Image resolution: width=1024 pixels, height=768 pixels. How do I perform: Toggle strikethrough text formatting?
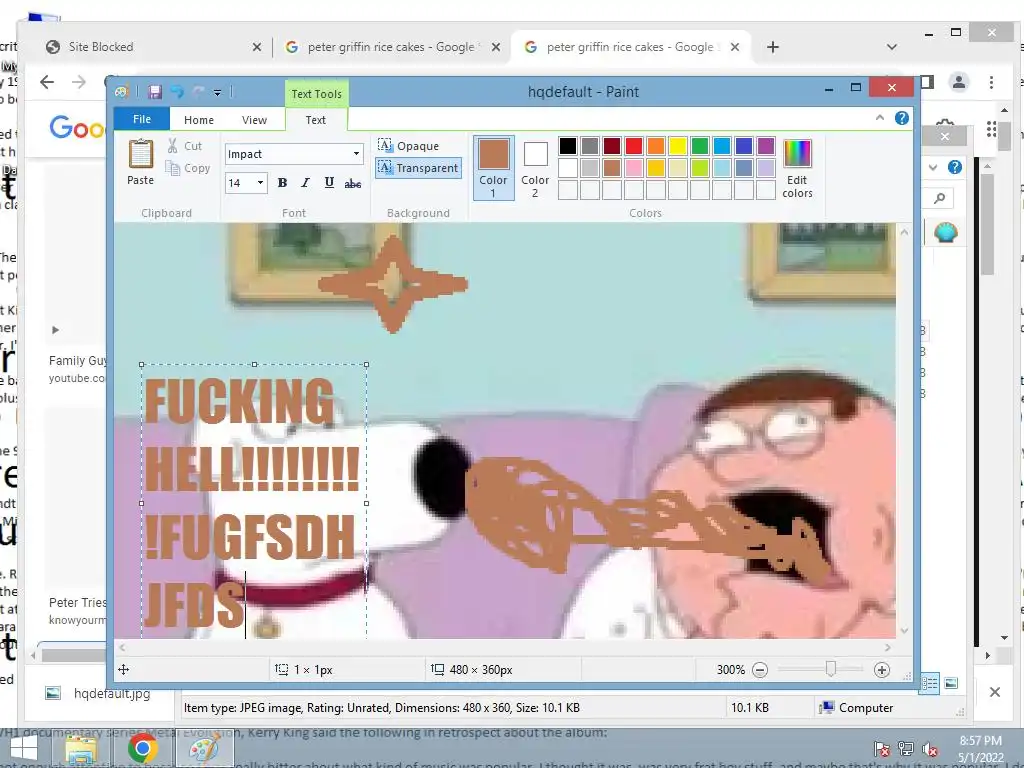(353, 184)
